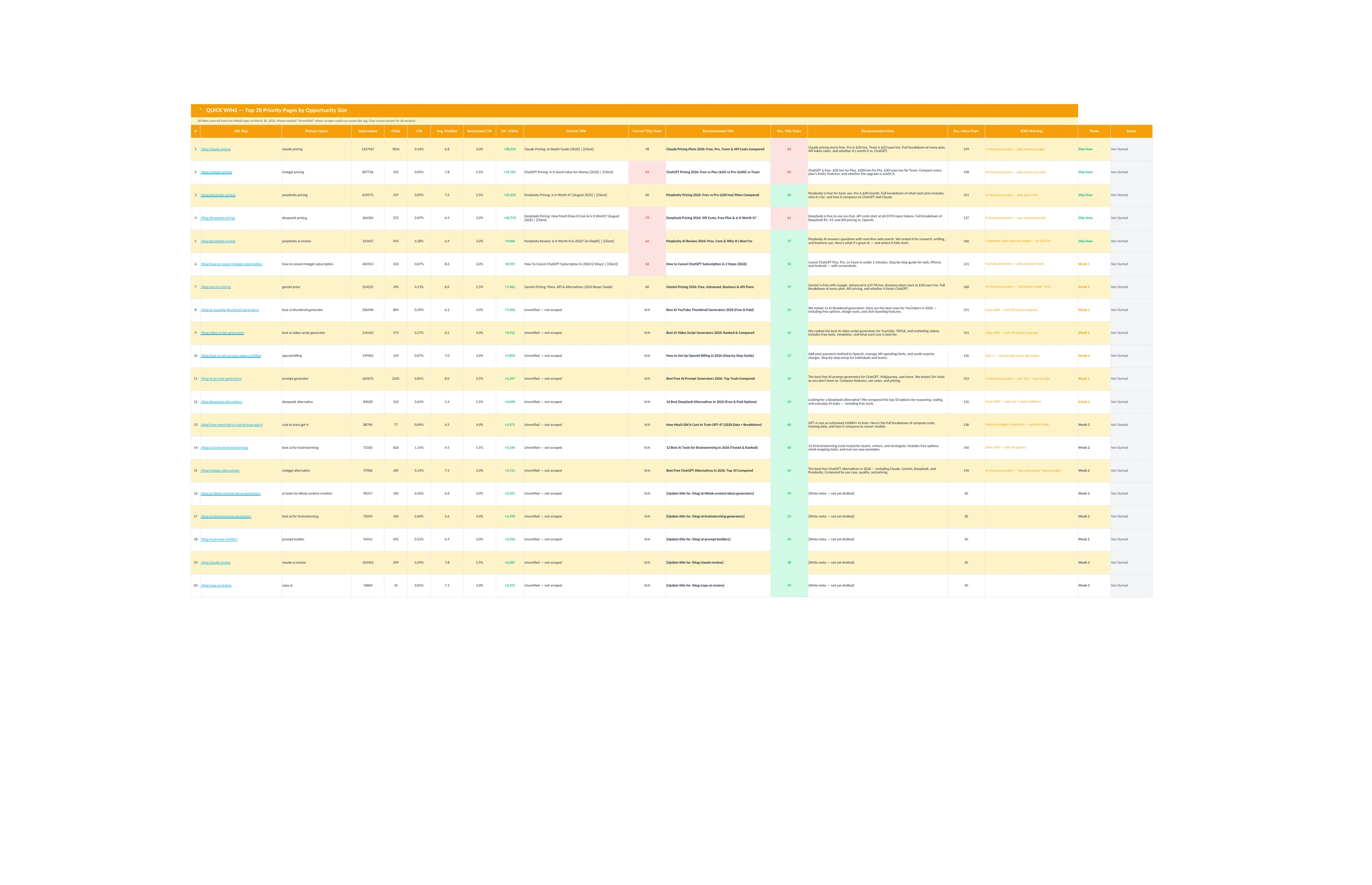Click the /blog/copy-ai-review link
Image resolution: width=1372 pixels, height=885 pixels.
point(216,585)
